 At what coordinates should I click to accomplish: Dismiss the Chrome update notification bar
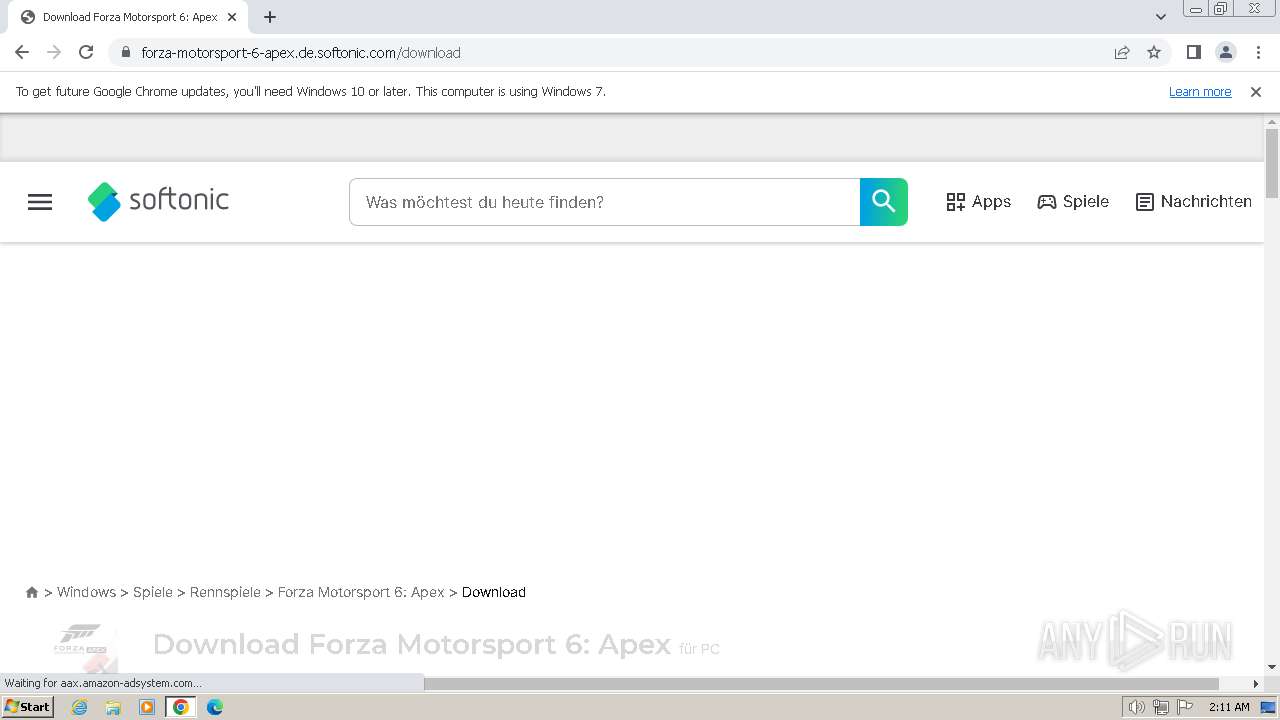[x=1256, y=91]
